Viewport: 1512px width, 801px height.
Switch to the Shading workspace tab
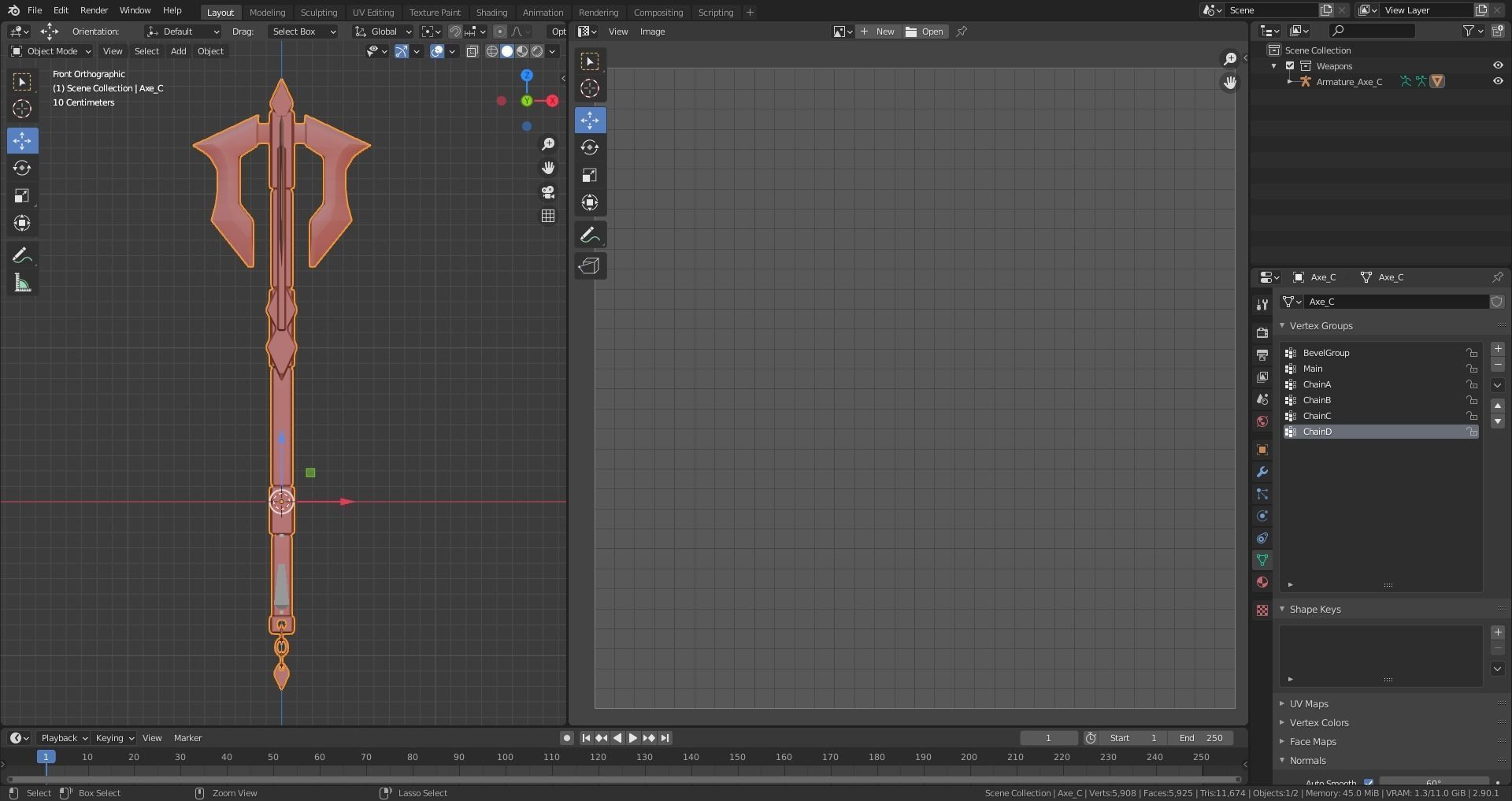(491, 12)
